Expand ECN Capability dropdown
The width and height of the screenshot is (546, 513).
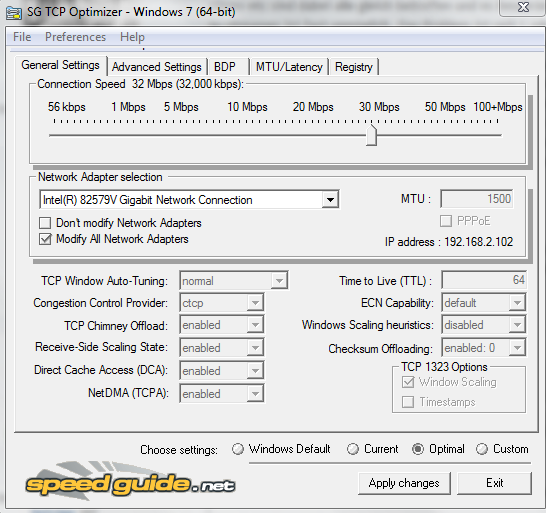517,303
